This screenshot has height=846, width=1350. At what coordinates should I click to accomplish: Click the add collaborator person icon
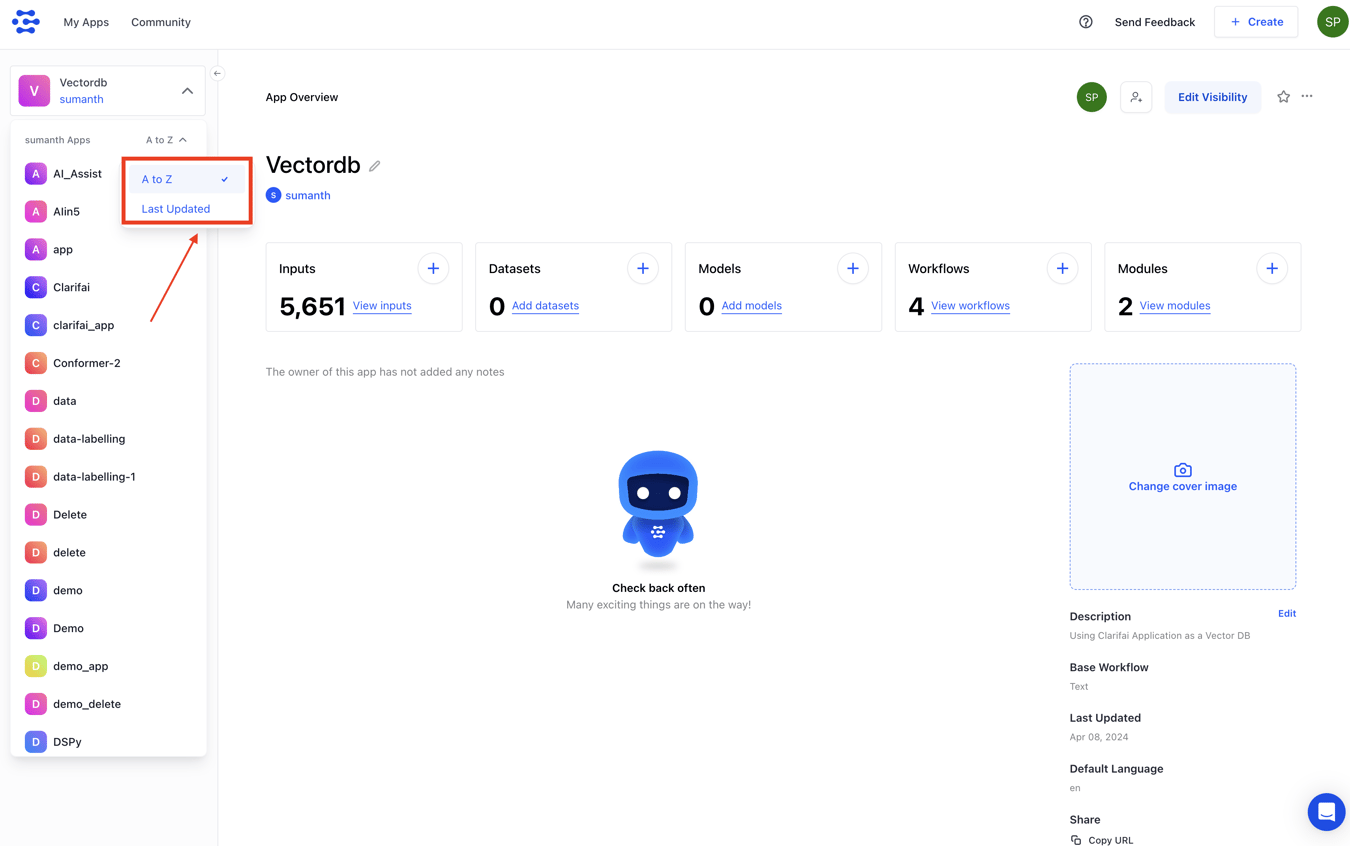[x=1136, y=97]
